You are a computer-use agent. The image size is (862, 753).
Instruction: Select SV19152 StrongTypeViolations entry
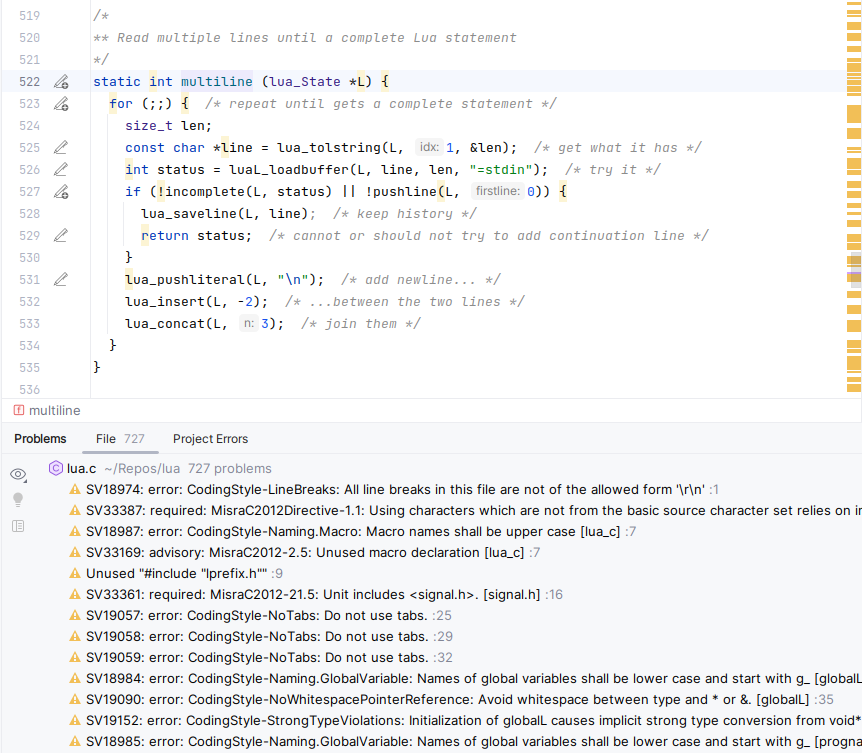[x=465, y=721]
